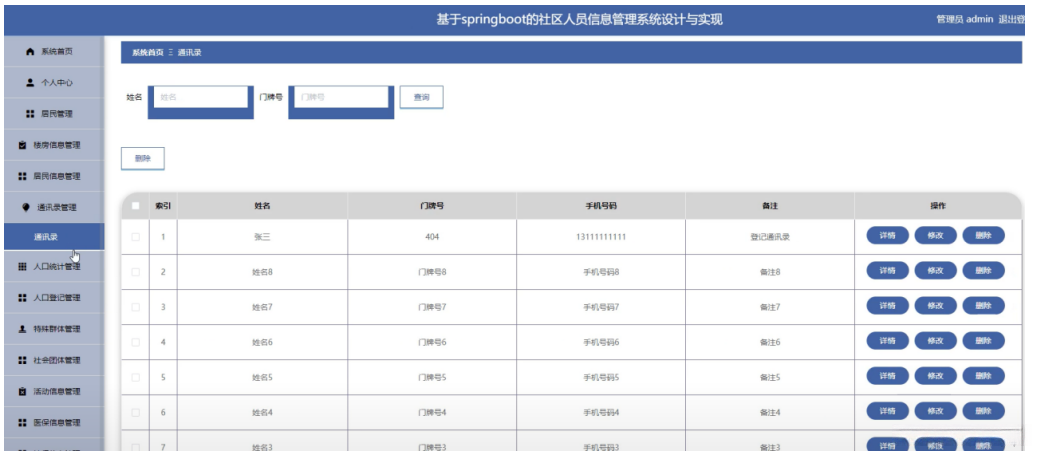The width and height of the screenshot is (1046, 456).
Task: Click the phone cell 13111111111
Action: click(x=600, y=237)
